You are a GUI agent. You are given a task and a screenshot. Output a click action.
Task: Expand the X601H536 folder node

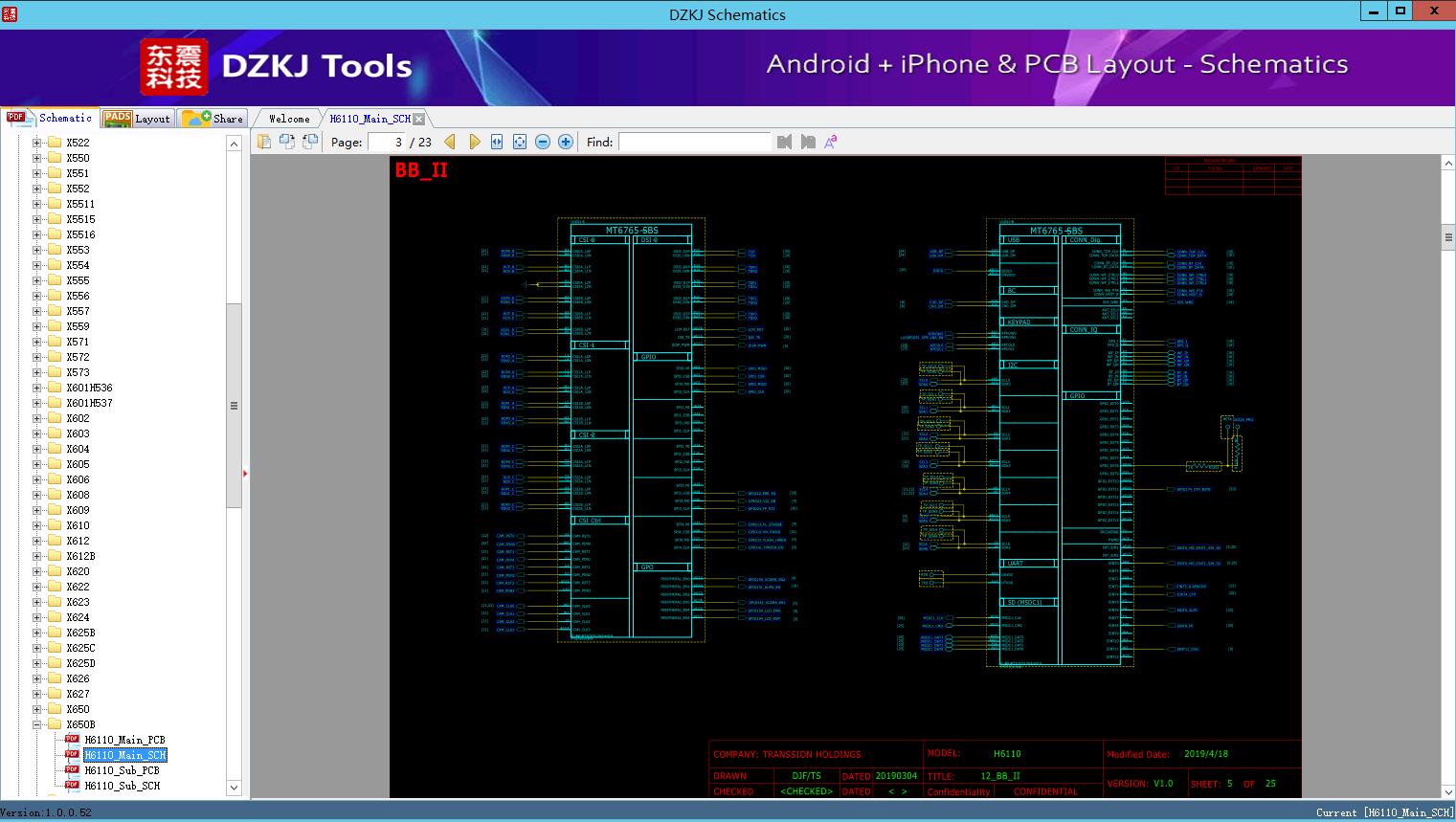tap(37, 388)
